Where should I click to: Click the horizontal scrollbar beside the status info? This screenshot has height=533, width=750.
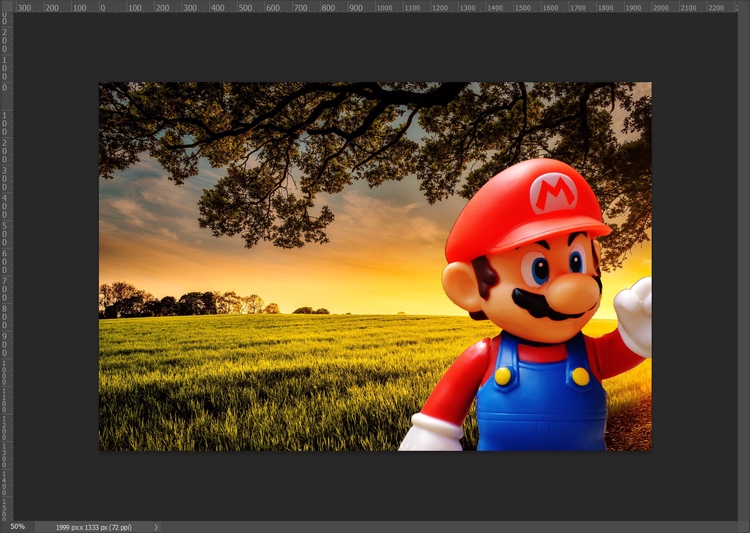coord(450,527)
